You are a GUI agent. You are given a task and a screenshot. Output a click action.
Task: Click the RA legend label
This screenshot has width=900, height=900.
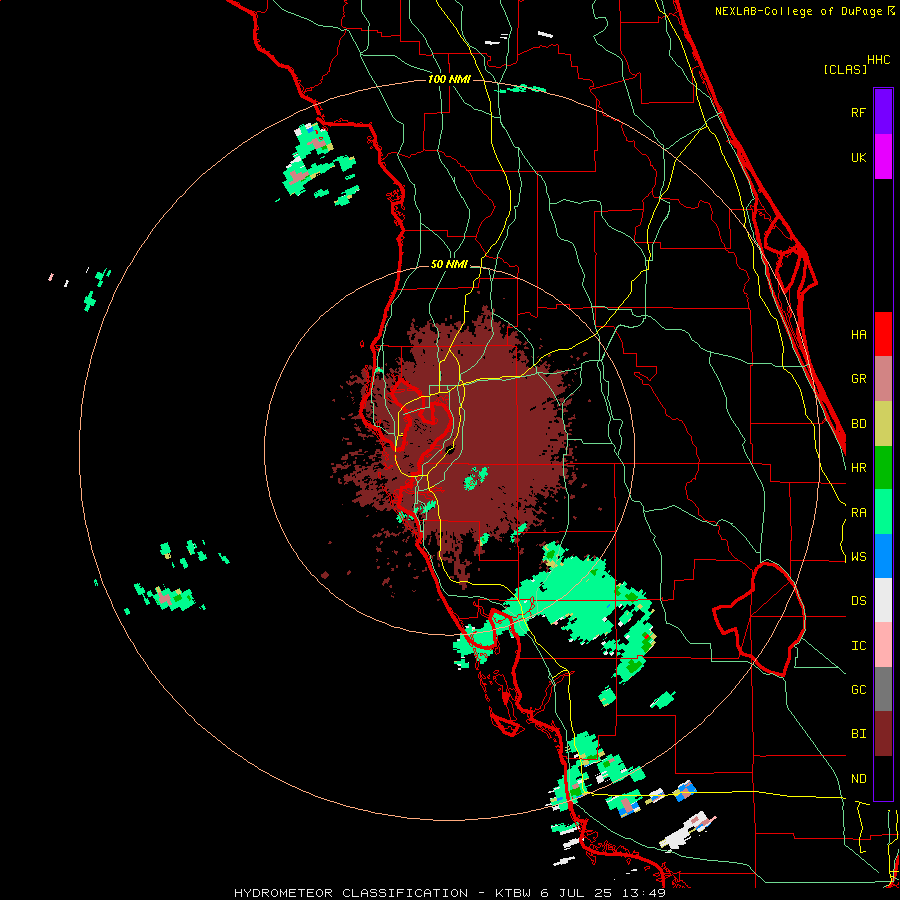[858, 512]
